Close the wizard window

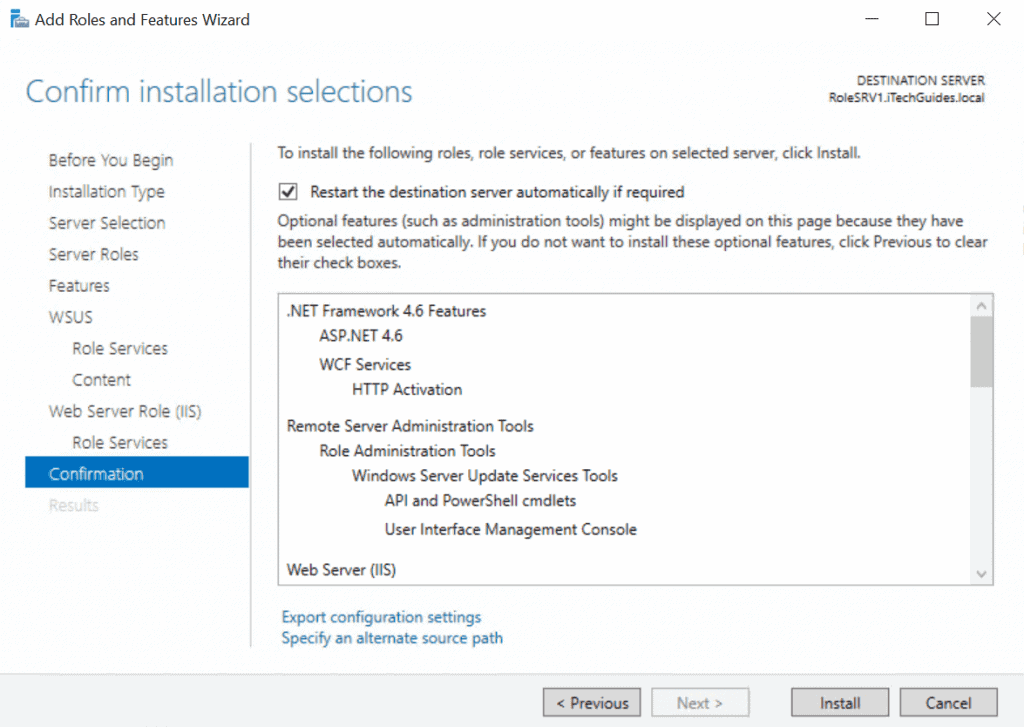click(x=993, y=19)
